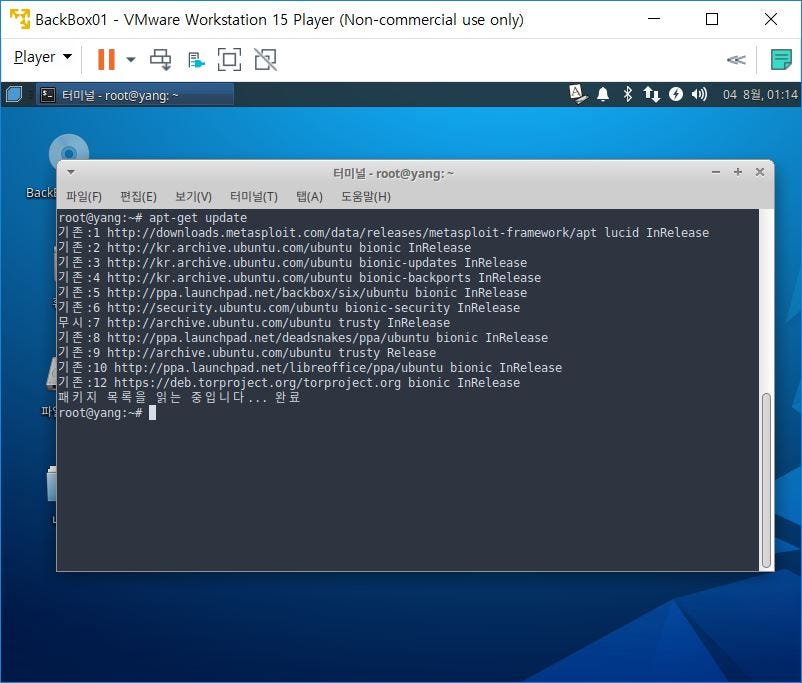Click the terminal vertical scrollbar thumb
The image size is (802, 683).
766,480
